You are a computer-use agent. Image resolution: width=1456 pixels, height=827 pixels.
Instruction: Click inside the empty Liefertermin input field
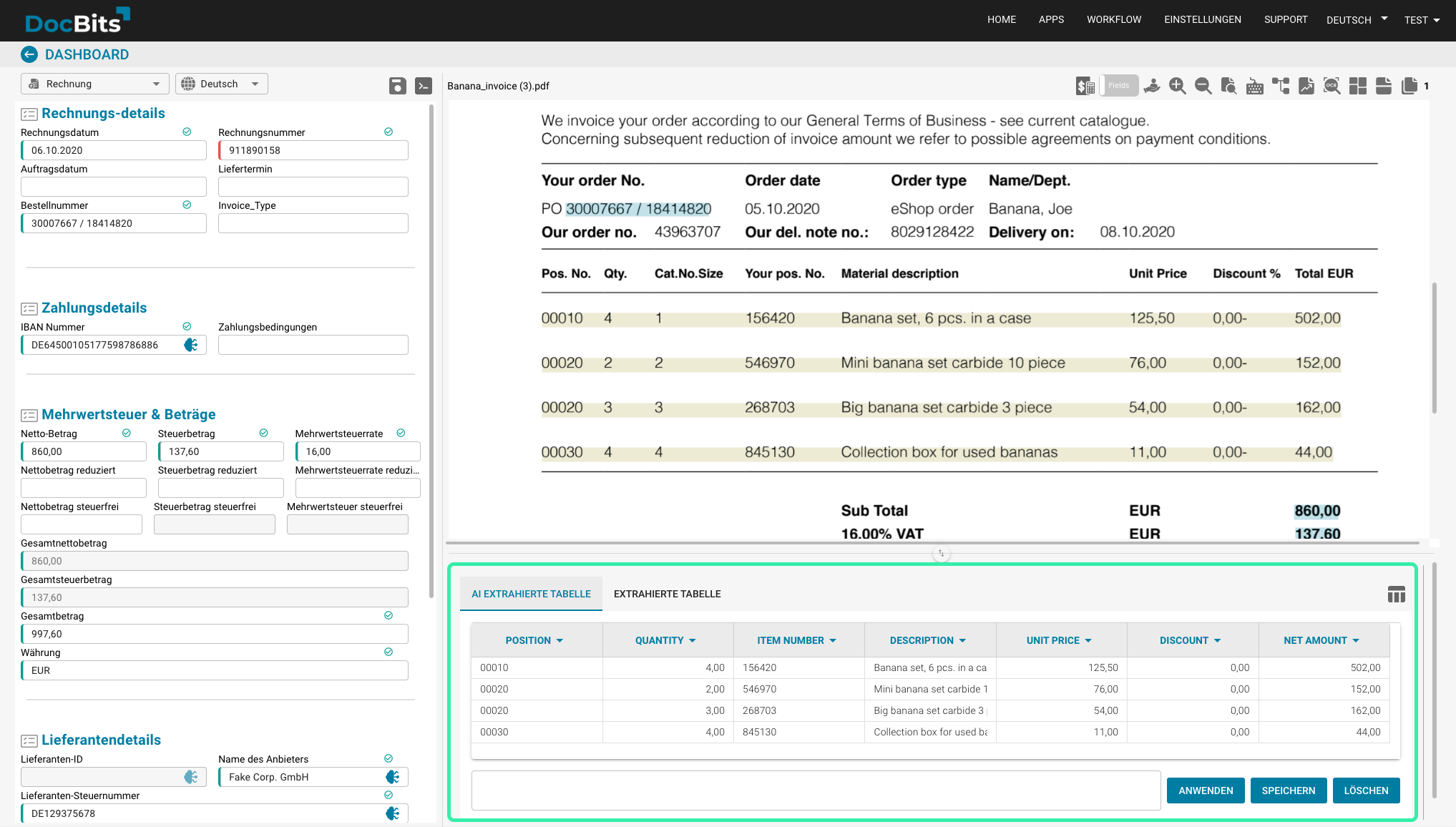pyautogui.click(x=313, y=186)
